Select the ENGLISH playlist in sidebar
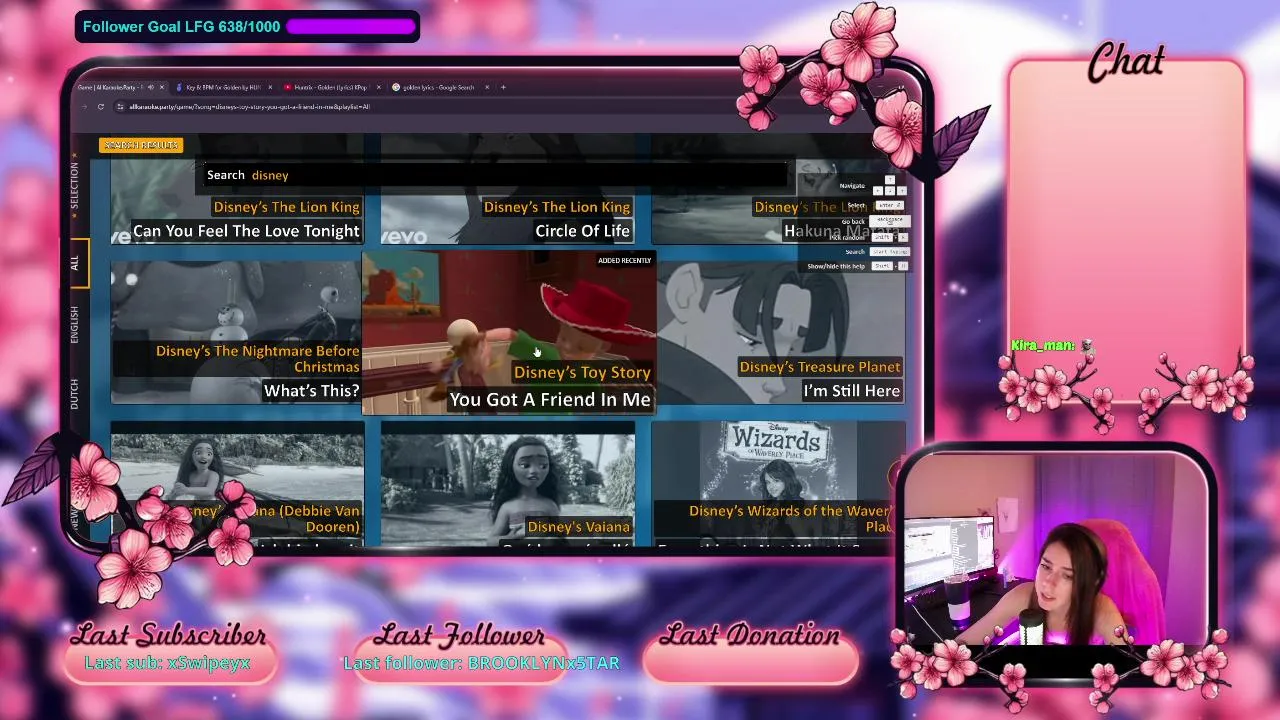 pyautogui.click(x=74, y=326)
